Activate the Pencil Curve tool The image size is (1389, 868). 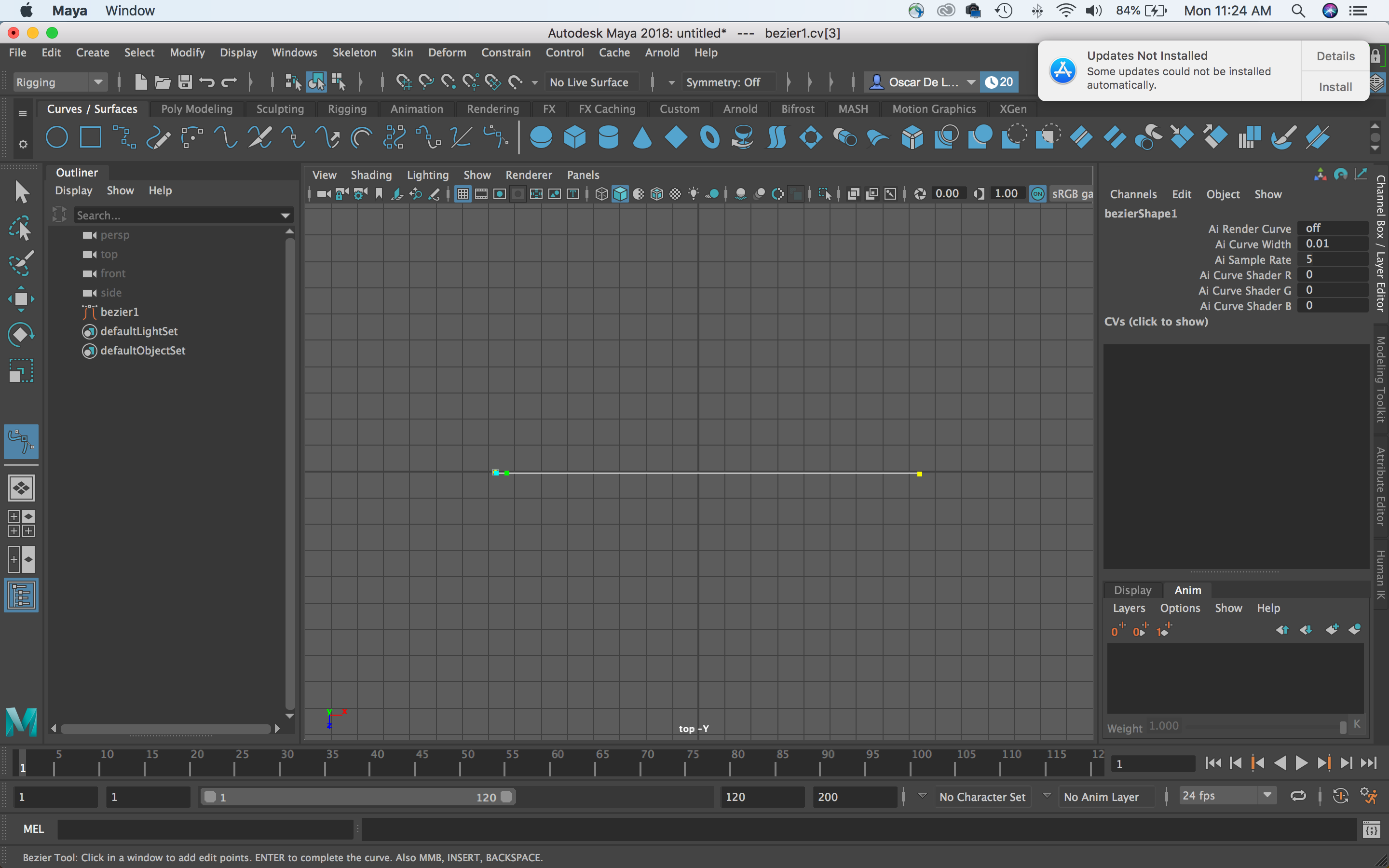click(x=158, y=138)
